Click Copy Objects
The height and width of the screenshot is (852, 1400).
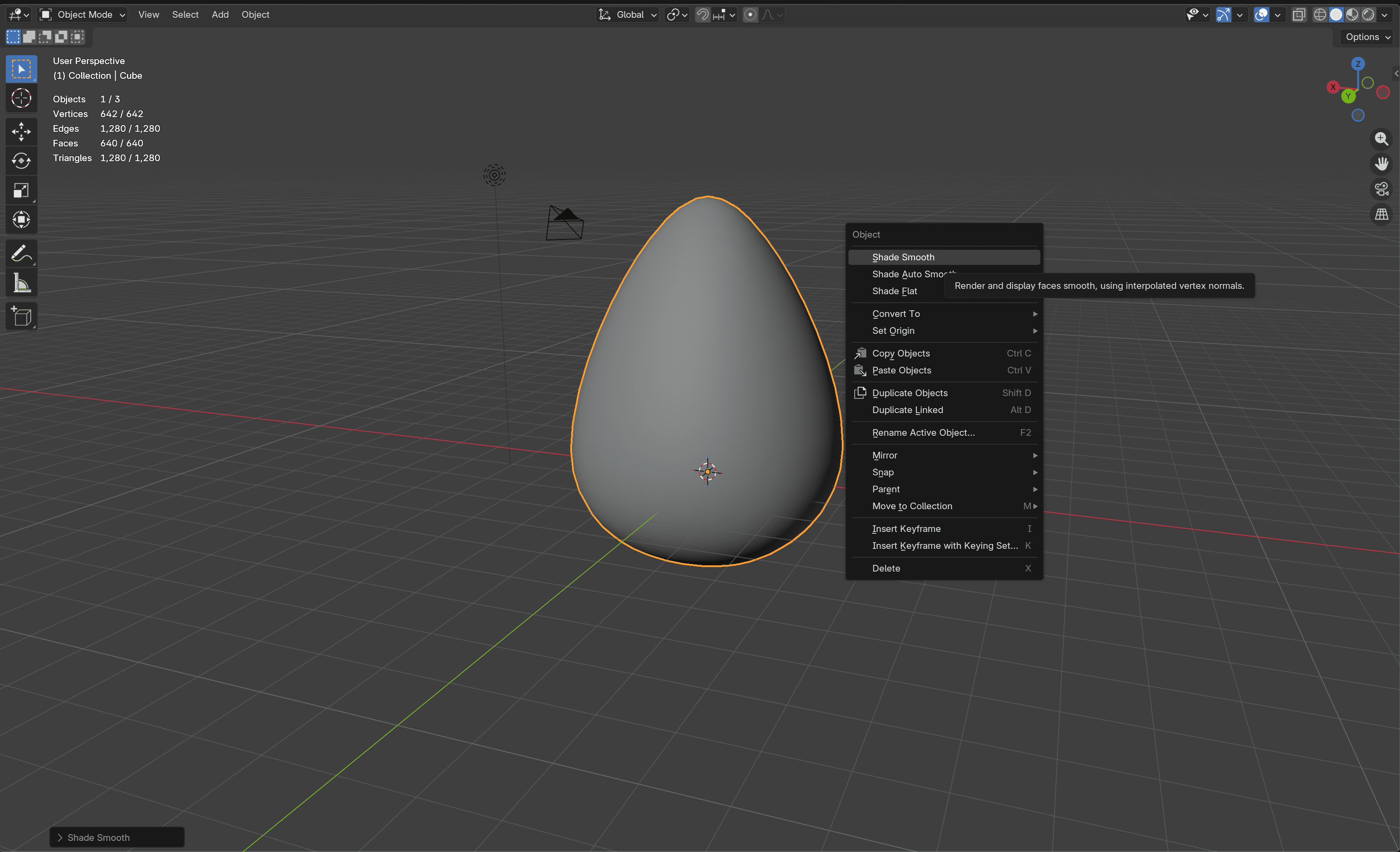(944, 353)
